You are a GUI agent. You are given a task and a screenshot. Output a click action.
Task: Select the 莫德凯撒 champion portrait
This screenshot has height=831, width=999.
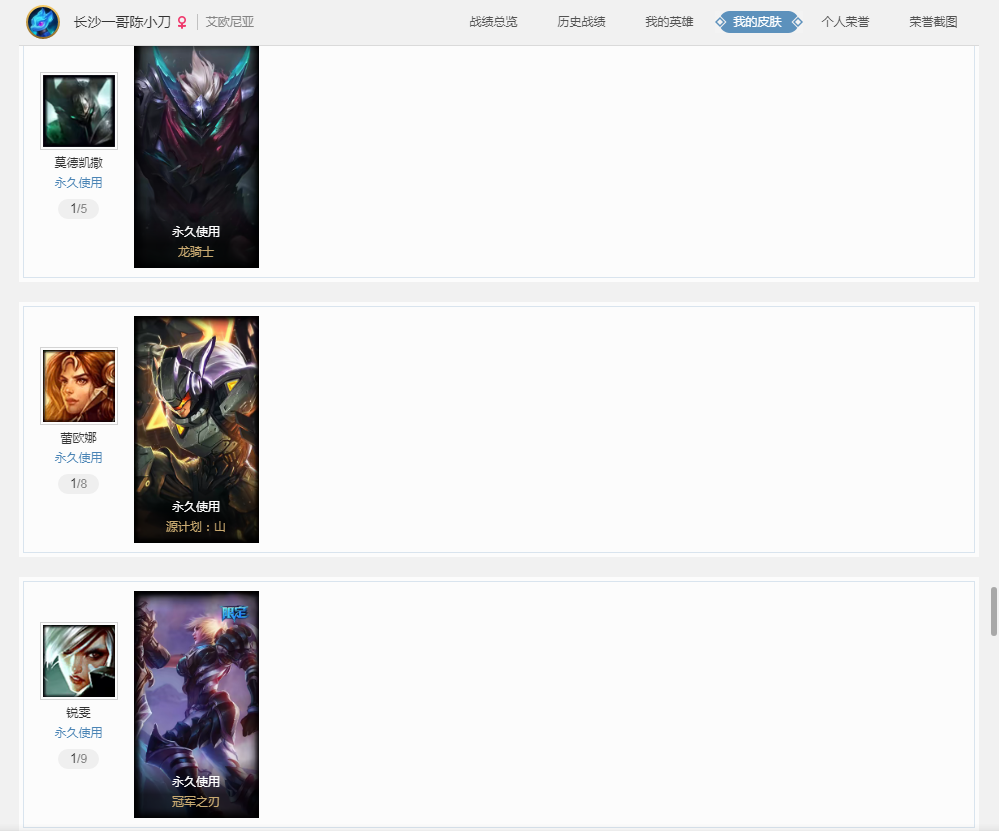click(x=79, y=111)
